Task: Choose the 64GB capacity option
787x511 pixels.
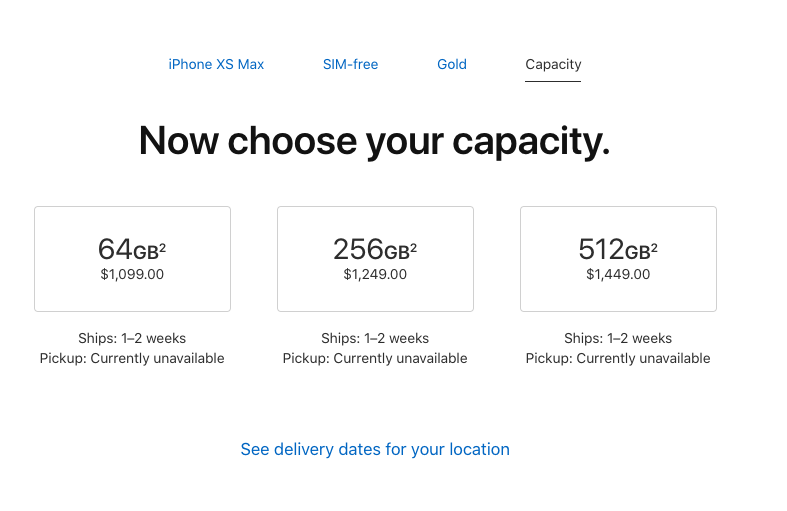Action: (132, 259)
